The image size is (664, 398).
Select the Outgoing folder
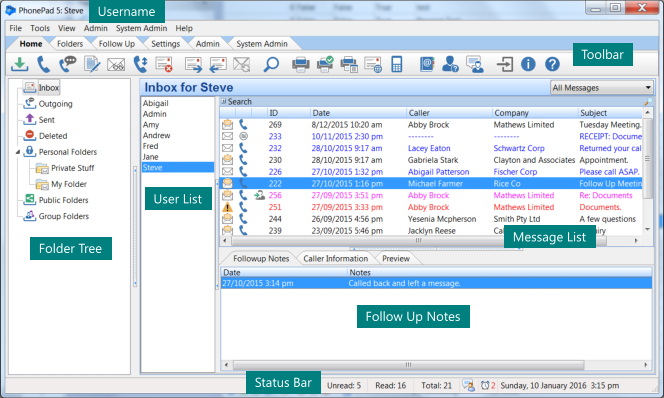pos(55,104)
